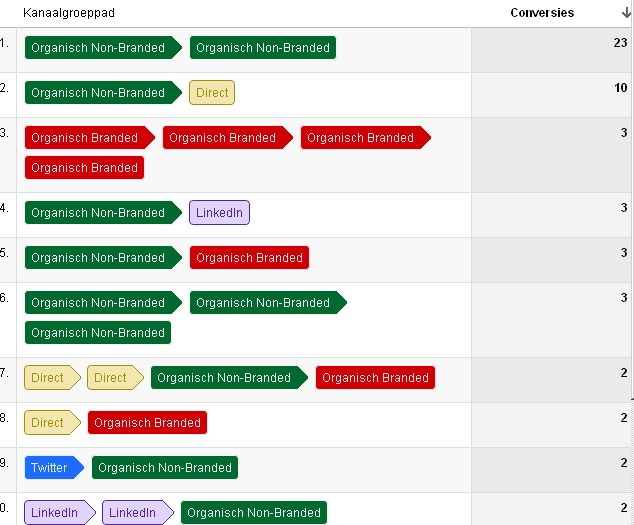This screenshot has width=634, height=525.
Task: Select the Direct tag in row 8
Action: point(49,423)
